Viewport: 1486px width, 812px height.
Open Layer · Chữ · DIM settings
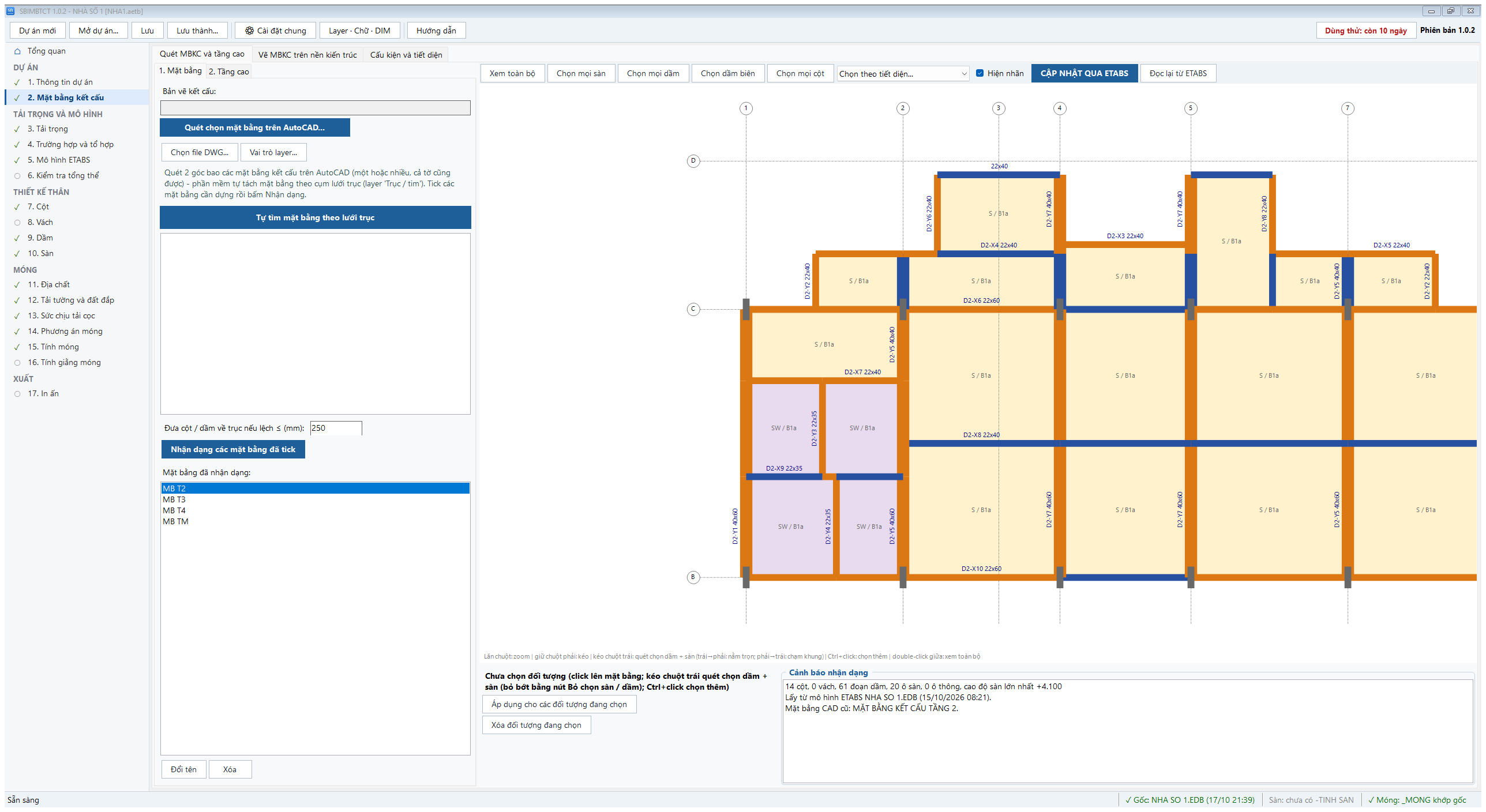pos(359,31)
